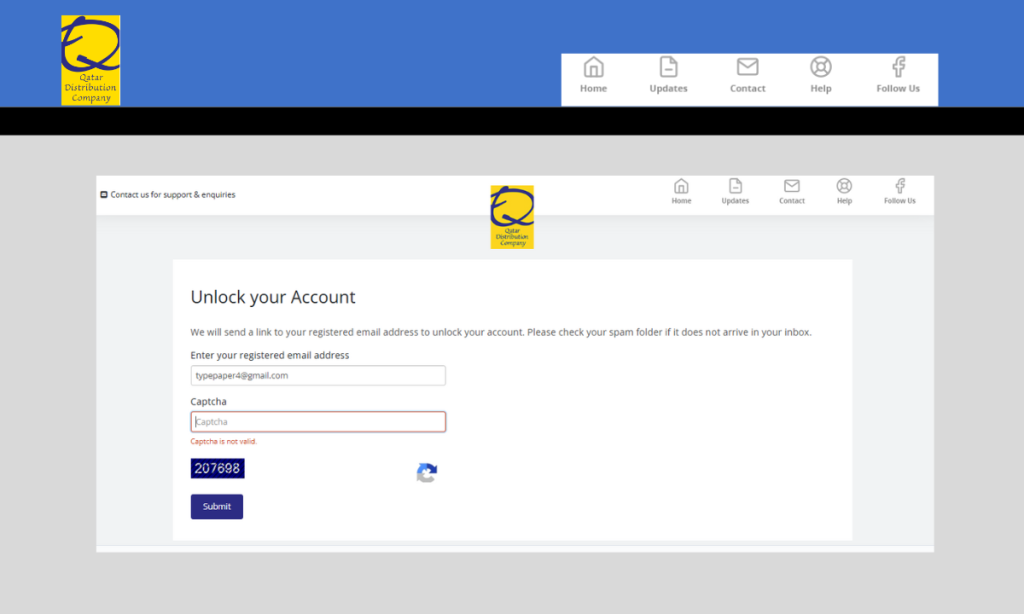Open Help lifebuoy icon in the top header

coord(820,68)
